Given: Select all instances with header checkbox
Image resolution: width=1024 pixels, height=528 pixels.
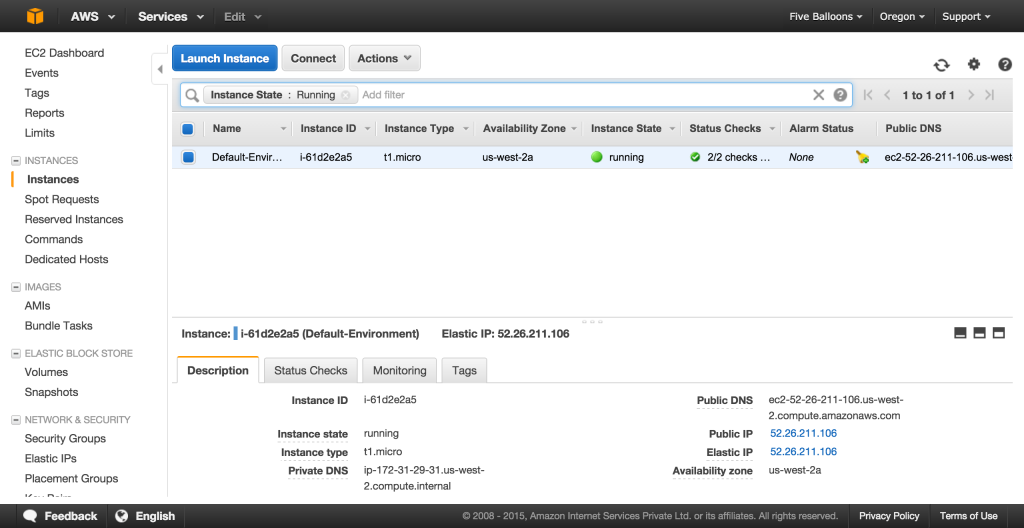Looking at the screenshot, I should [x=188, y=129].
